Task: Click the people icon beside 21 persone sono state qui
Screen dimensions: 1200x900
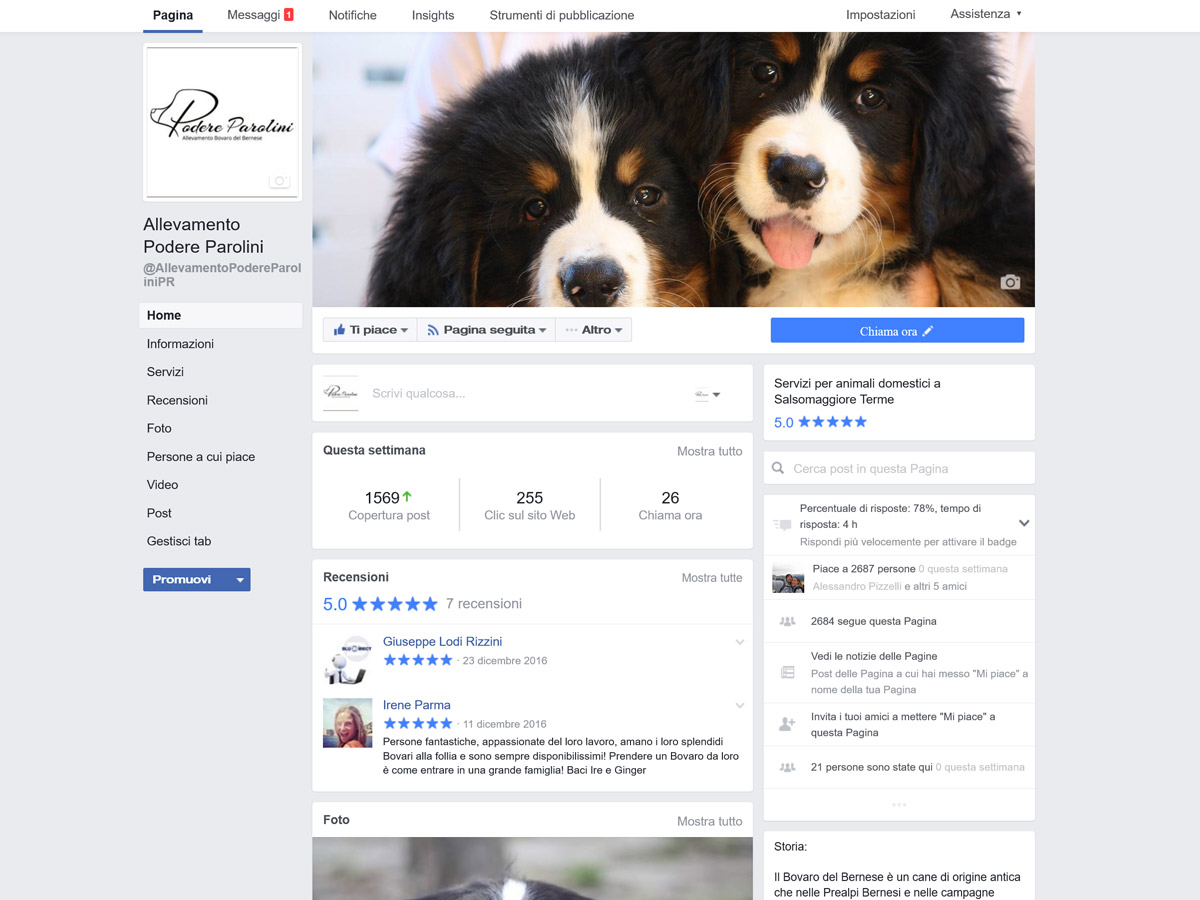Action: tap(787, 767)
